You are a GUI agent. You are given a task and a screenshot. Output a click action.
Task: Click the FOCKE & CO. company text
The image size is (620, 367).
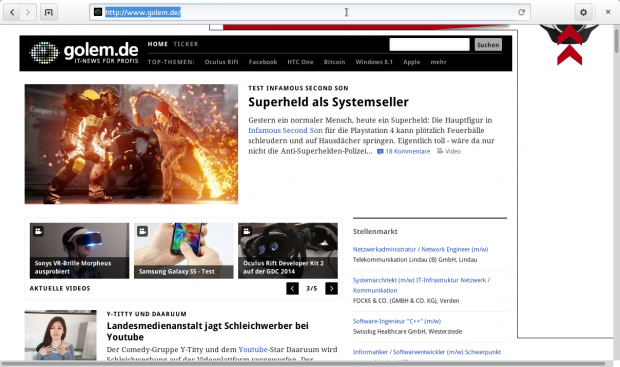pyautogui.click(x=406, y=301)
